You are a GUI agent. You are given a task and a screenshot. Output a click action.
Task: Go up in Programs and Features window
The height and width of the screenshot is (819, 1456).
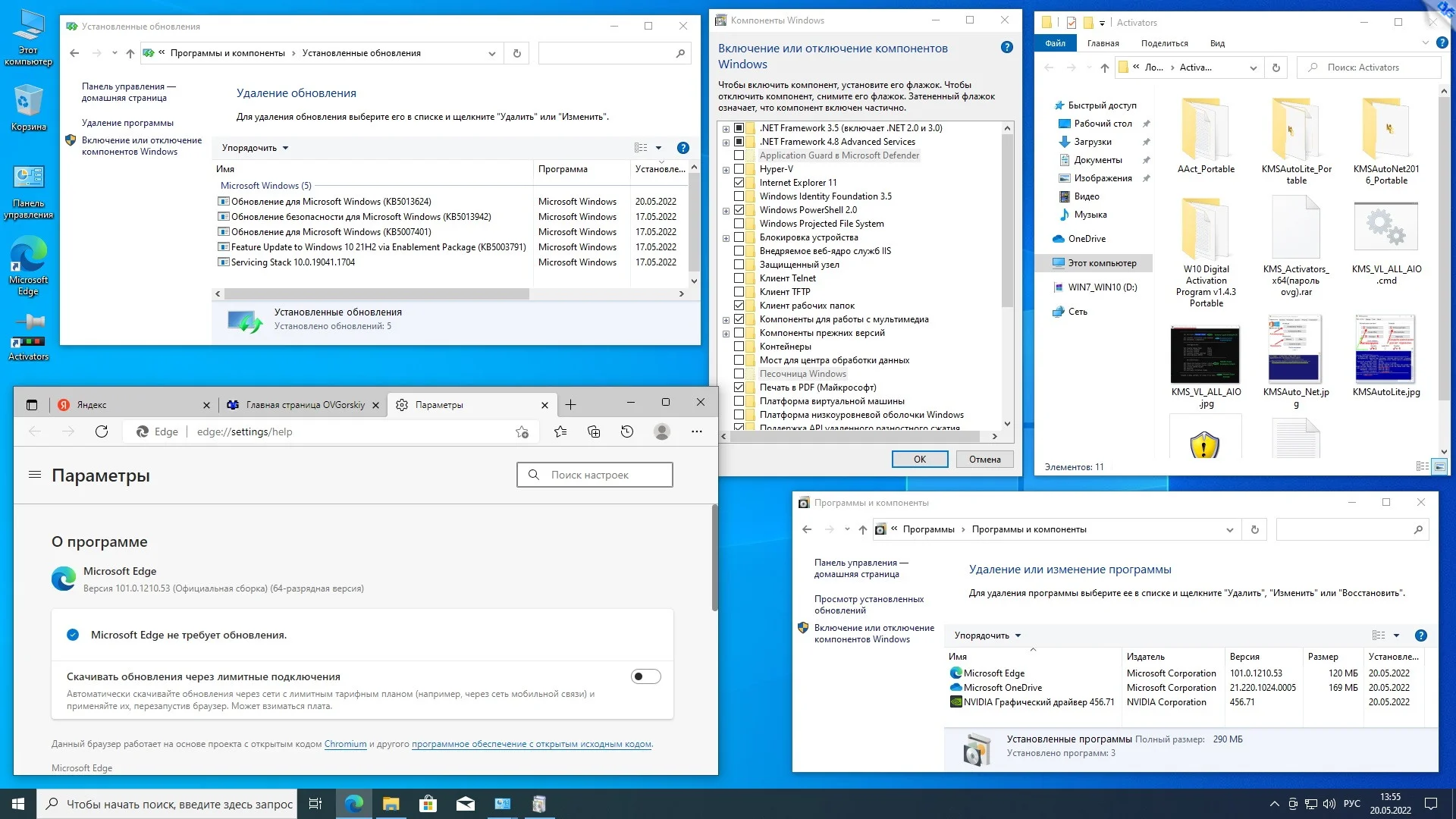tap(862, 529)
